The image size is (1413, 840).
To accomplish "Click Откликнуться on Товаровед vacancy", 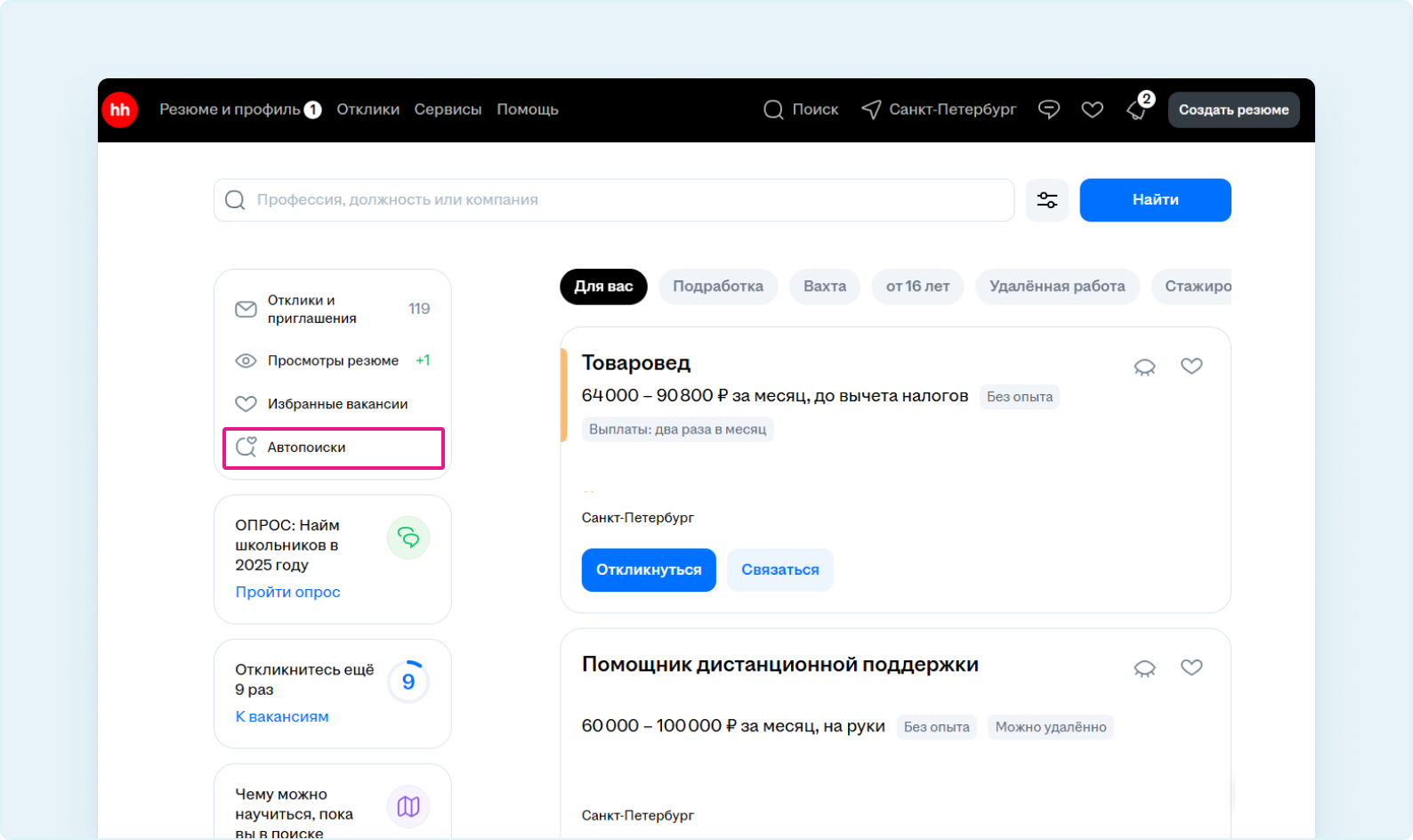I will (649, 569).
